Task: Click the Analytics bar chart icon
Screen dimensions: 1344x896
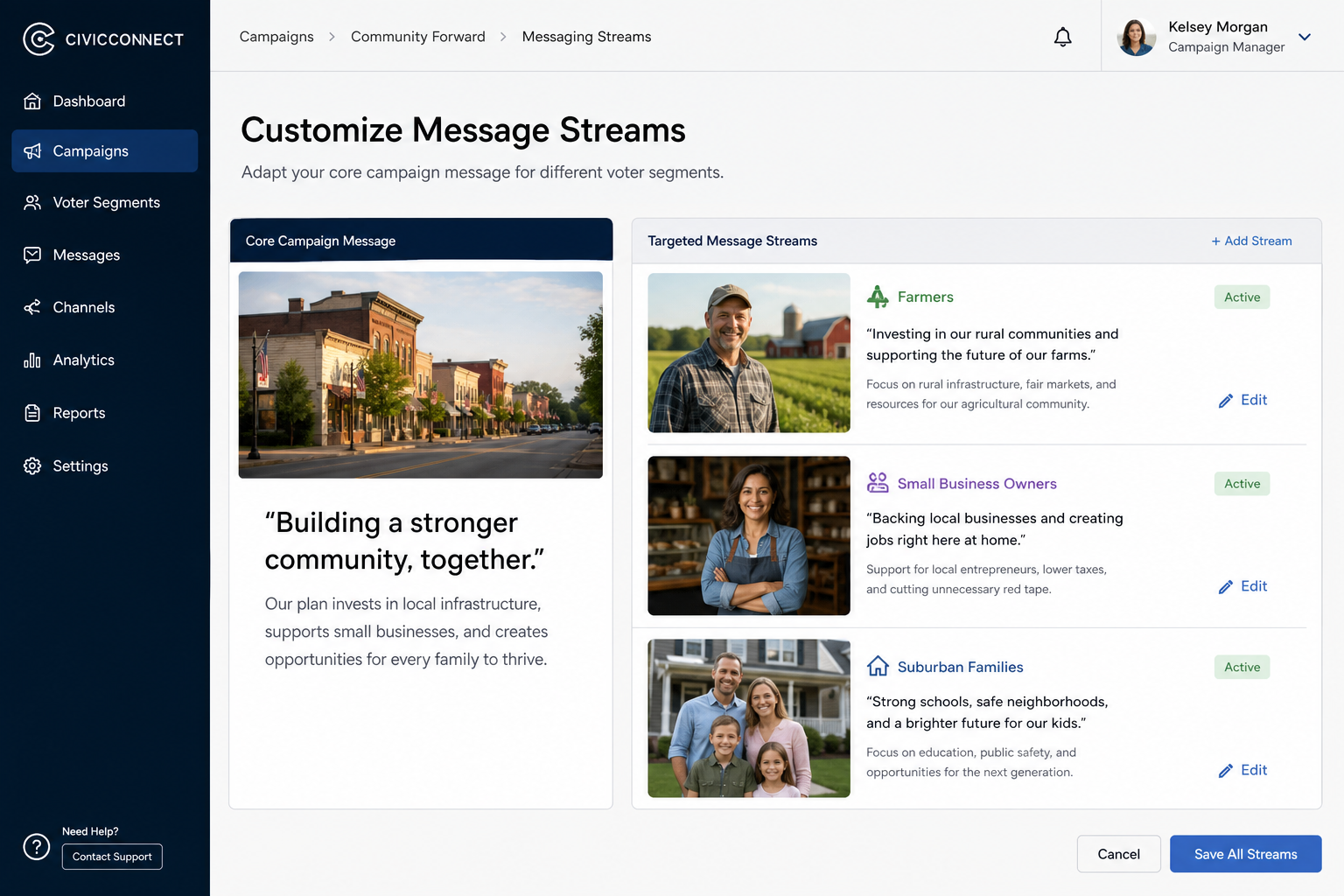Action: [32, 360]
